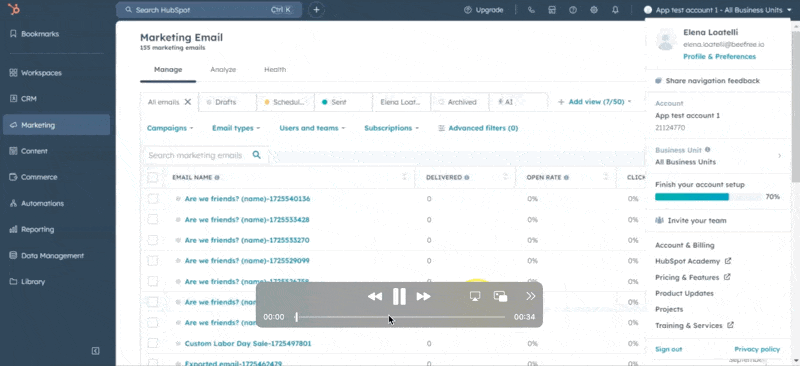Expand the Users and teams dropdown

(312, 128)
